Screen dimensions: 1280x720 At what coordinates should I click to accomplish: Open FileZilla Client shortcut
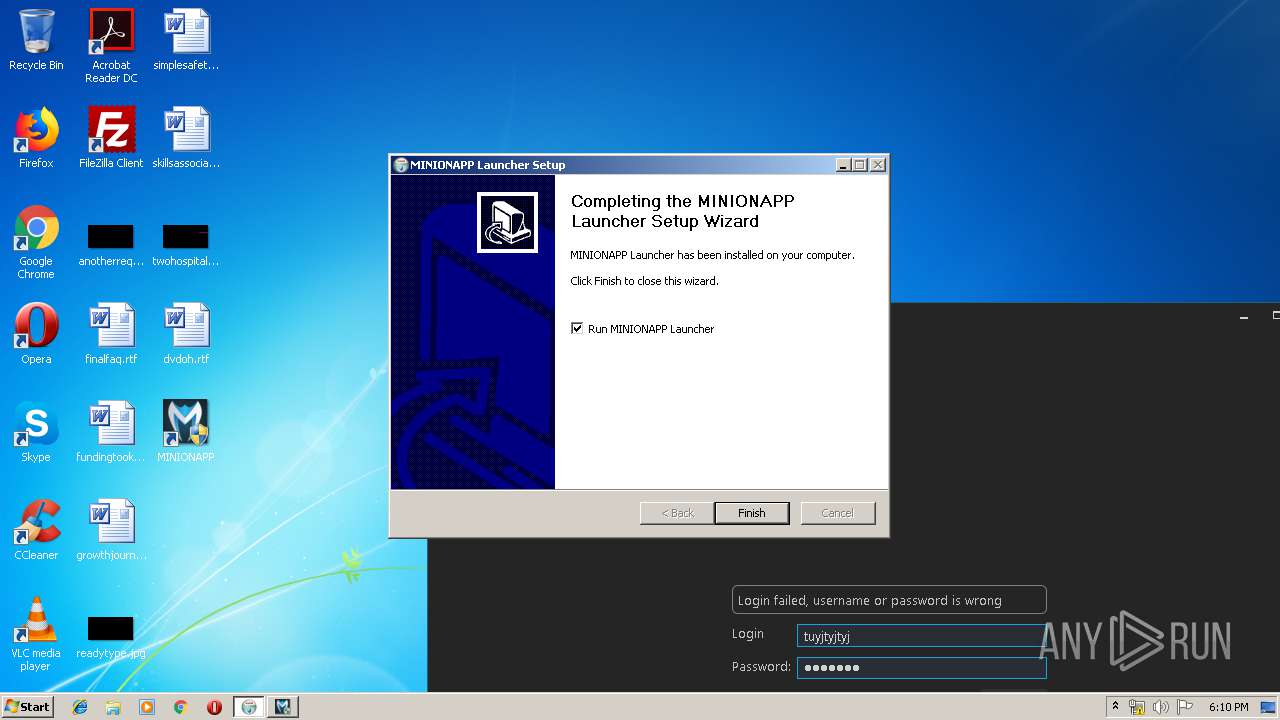pyautogui.click(x=111, y=138)
